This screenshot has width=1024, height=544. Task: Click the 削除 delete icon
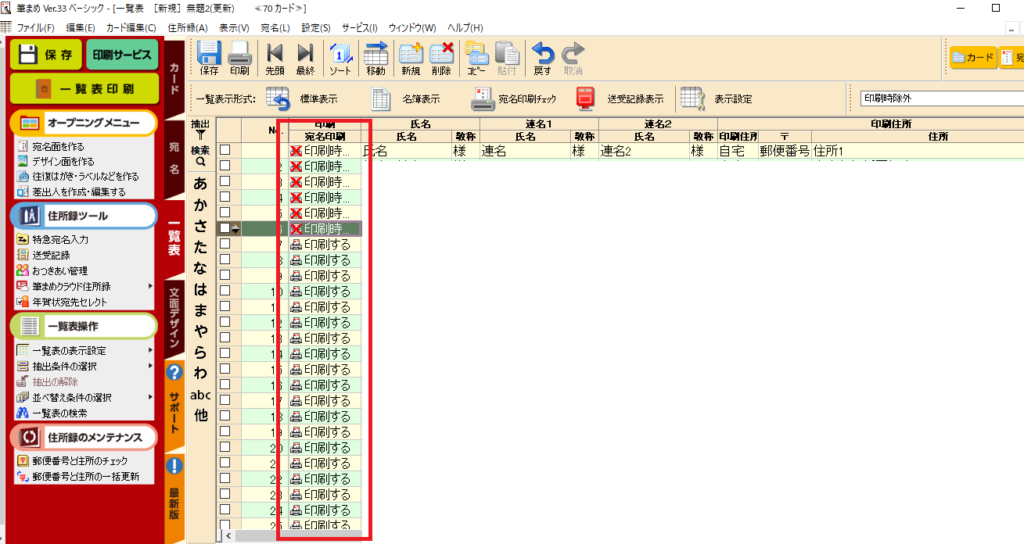point(441,54)
